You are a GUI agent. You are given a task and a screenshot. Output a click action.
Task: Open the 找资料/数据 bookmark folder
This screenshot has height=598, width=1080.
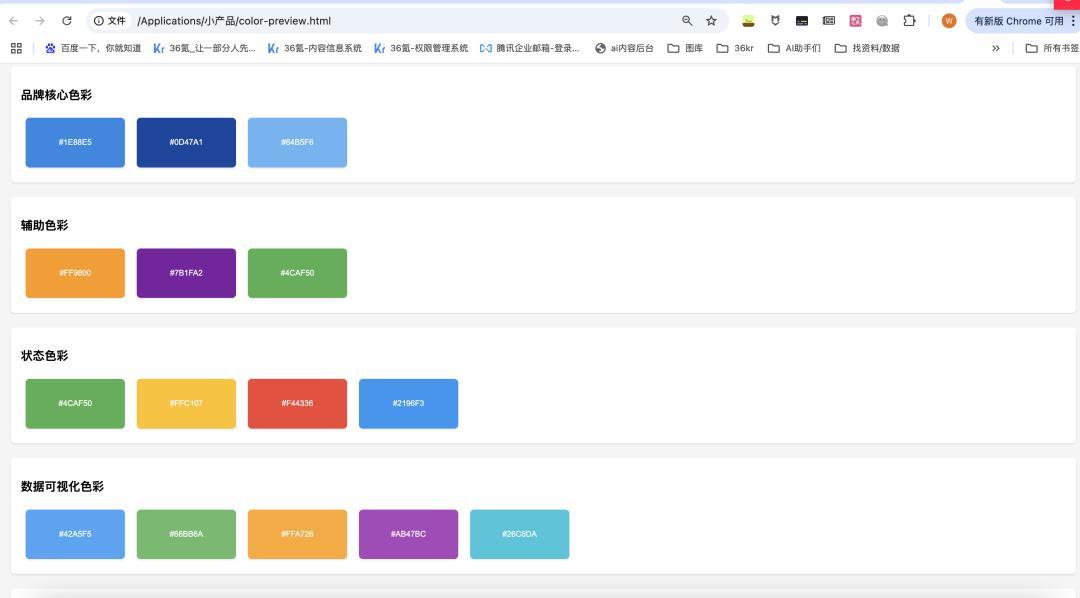(x=866, y=48)
